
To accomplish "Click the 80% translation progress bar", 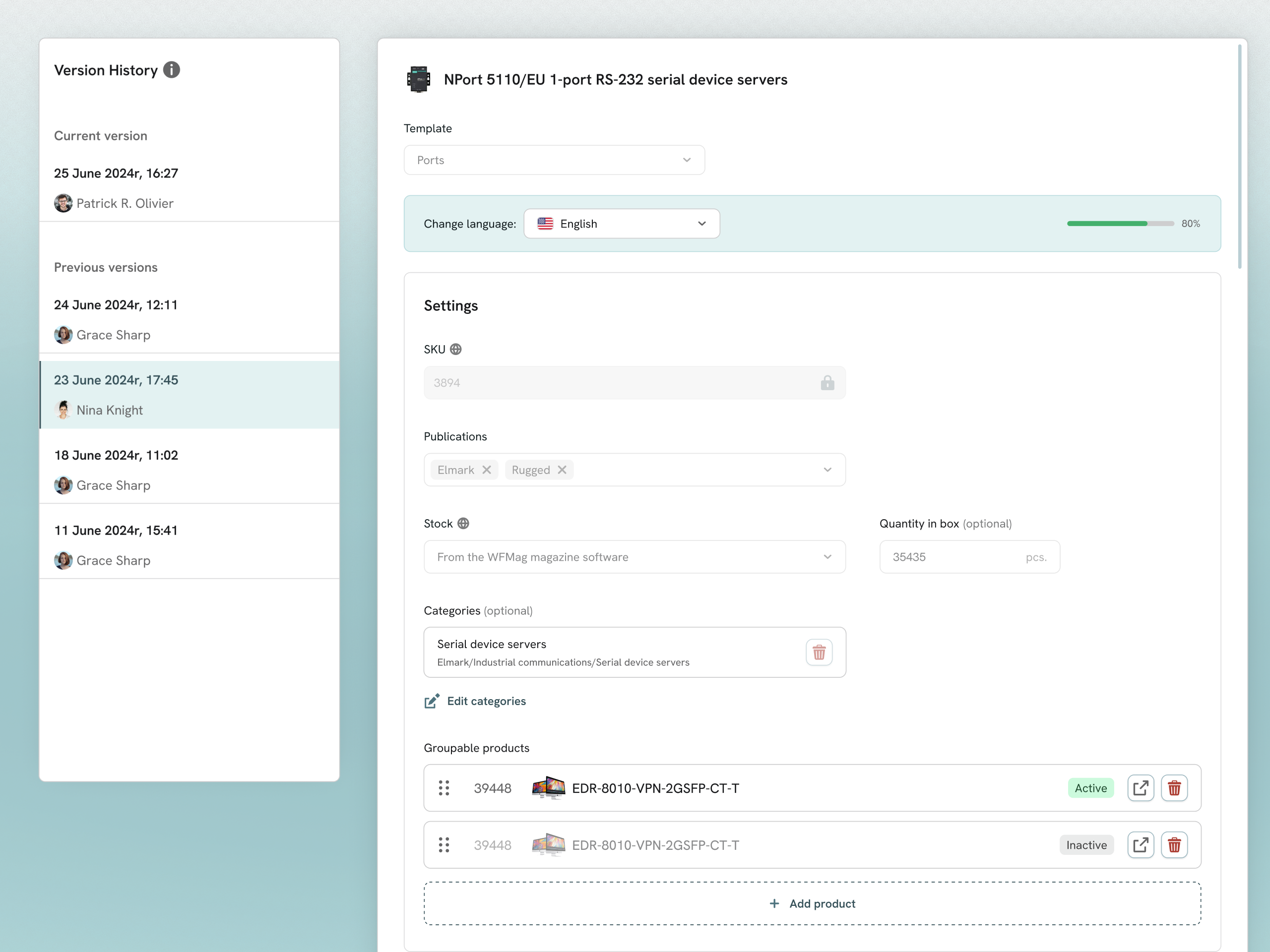I will [1119, 223].
